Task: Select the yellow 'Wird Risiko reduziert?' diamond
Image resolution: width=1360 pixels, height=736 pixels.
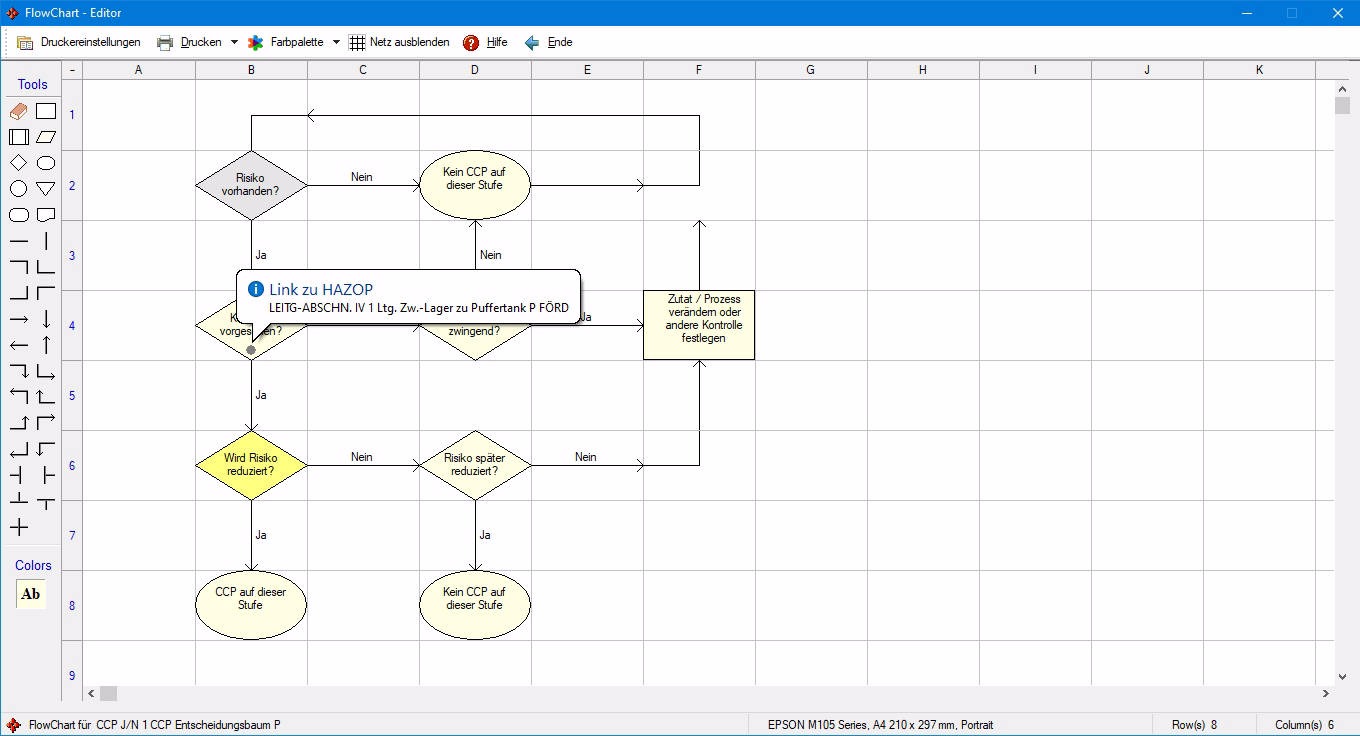Action: pyautogui.click(x=251, y=465)
